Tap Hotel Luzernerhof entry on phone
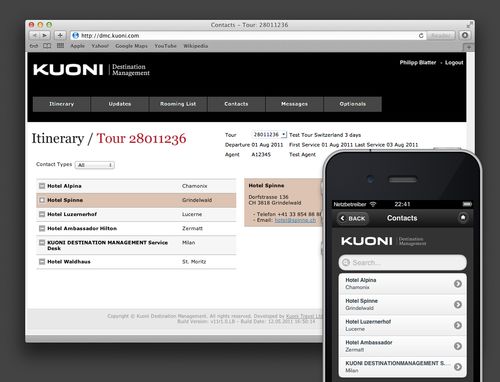The image size is (500, 382). pyautogui.click(x=402, y=325)
